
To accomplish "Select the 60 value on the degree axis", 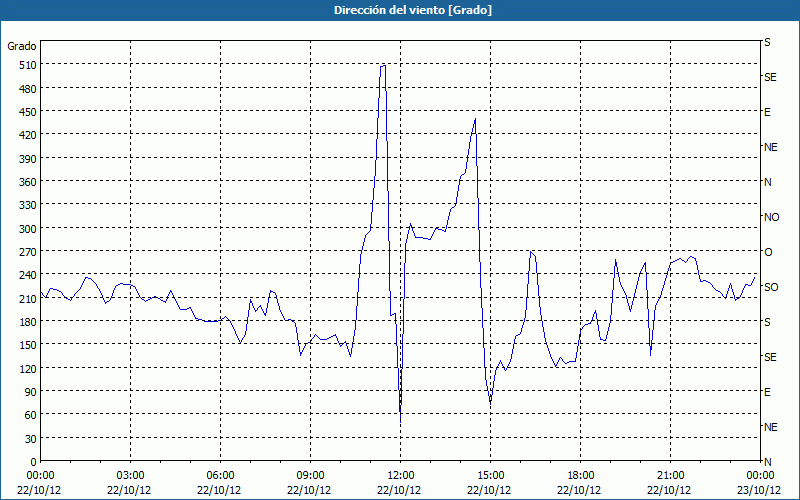I will coord(31,415).
